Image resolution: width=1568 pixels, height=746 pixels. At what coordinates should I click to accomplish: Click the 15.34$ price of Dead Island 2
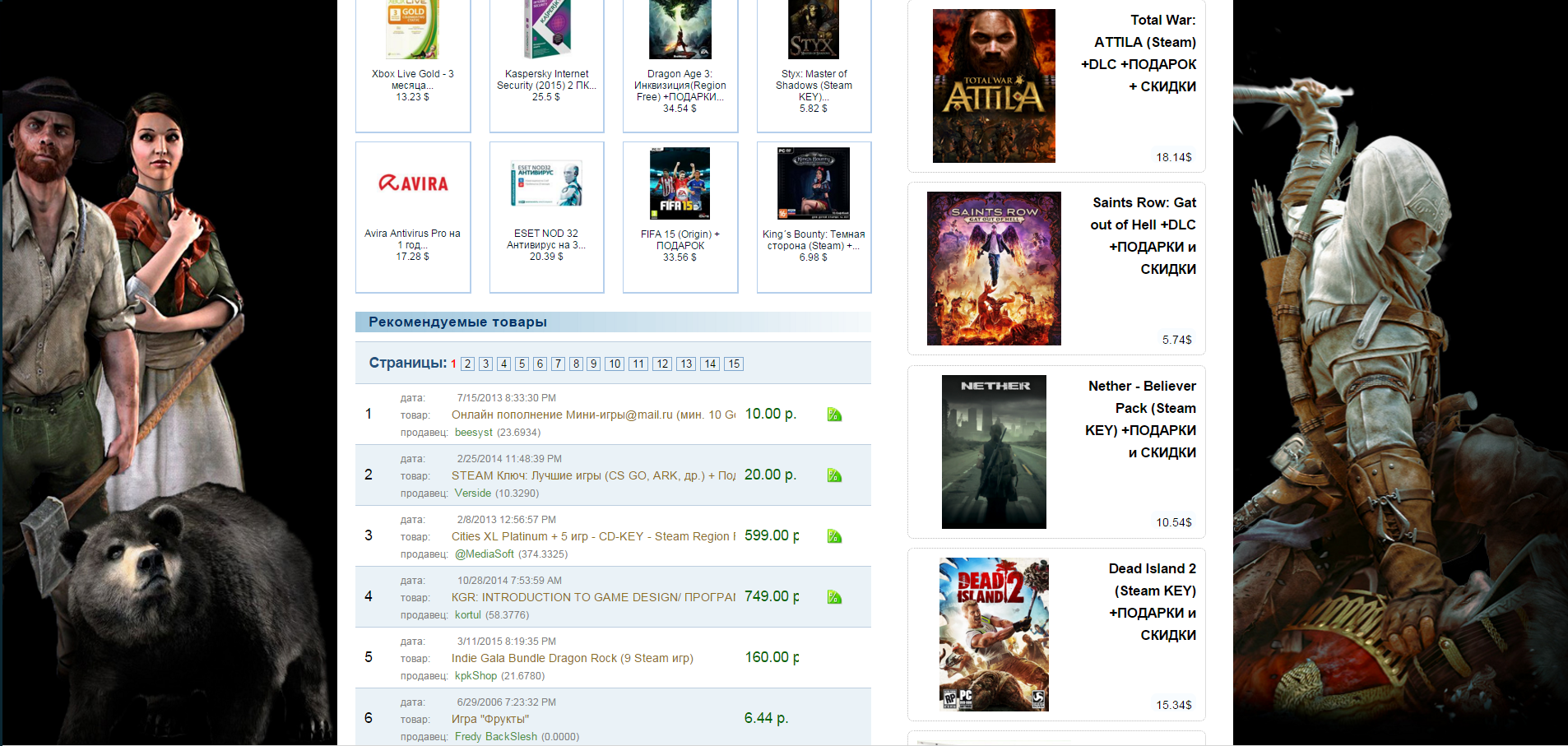pyautogui.click(x=1174, y=705)
